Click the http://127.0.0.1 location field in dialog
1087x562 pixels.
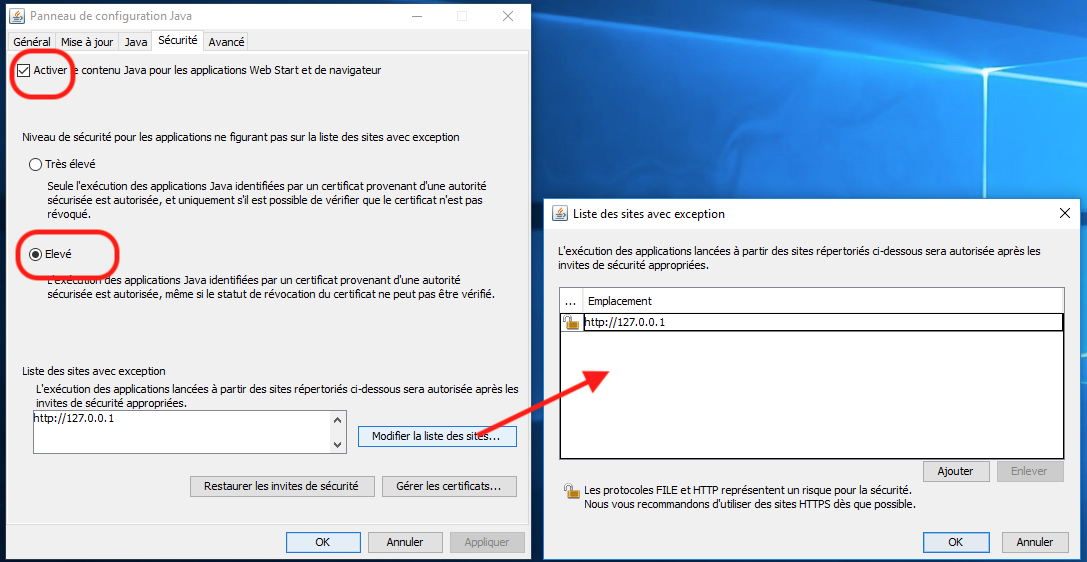824,322
